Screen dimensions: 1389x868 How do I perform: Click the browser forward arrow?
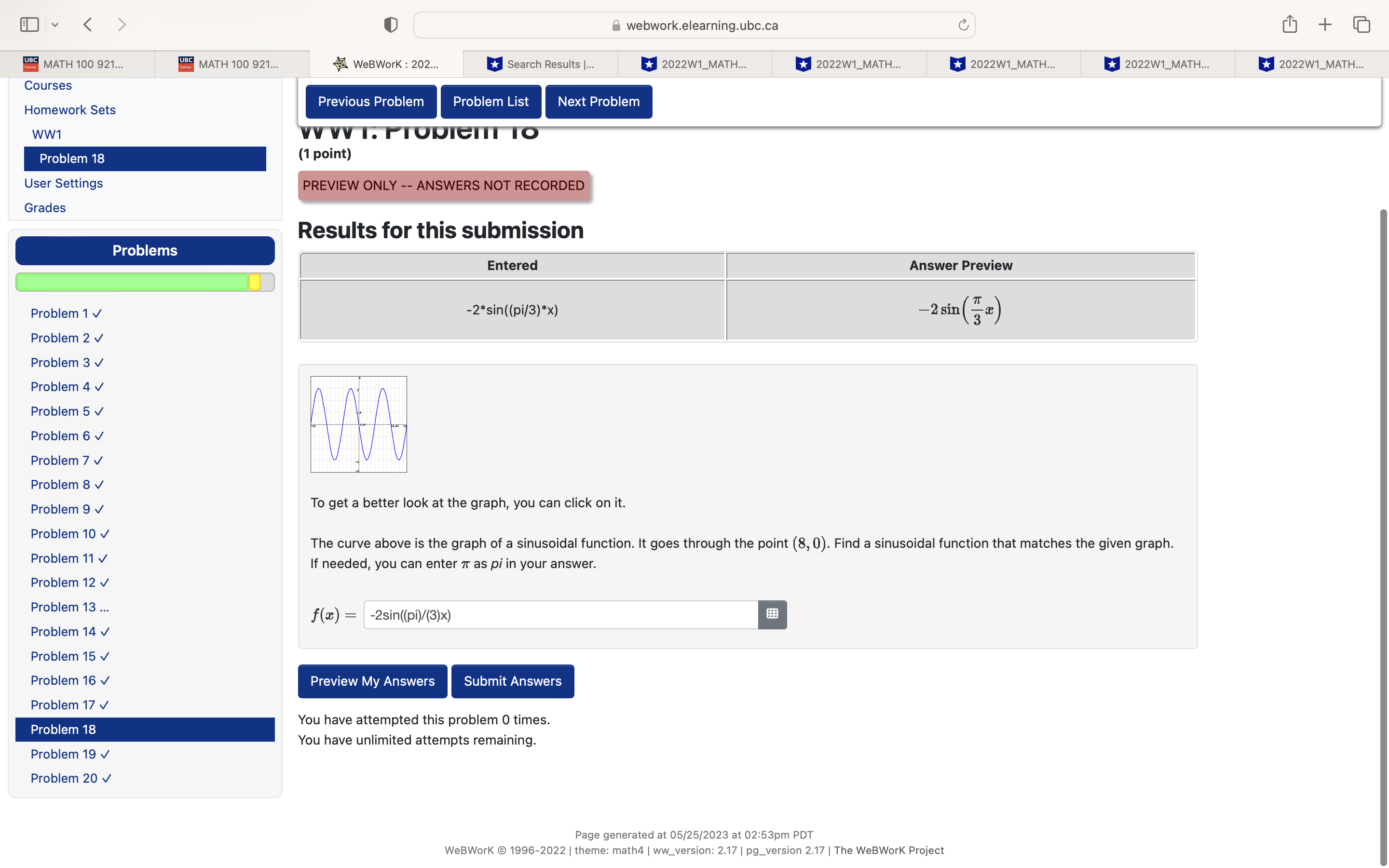tap(122, 24)
